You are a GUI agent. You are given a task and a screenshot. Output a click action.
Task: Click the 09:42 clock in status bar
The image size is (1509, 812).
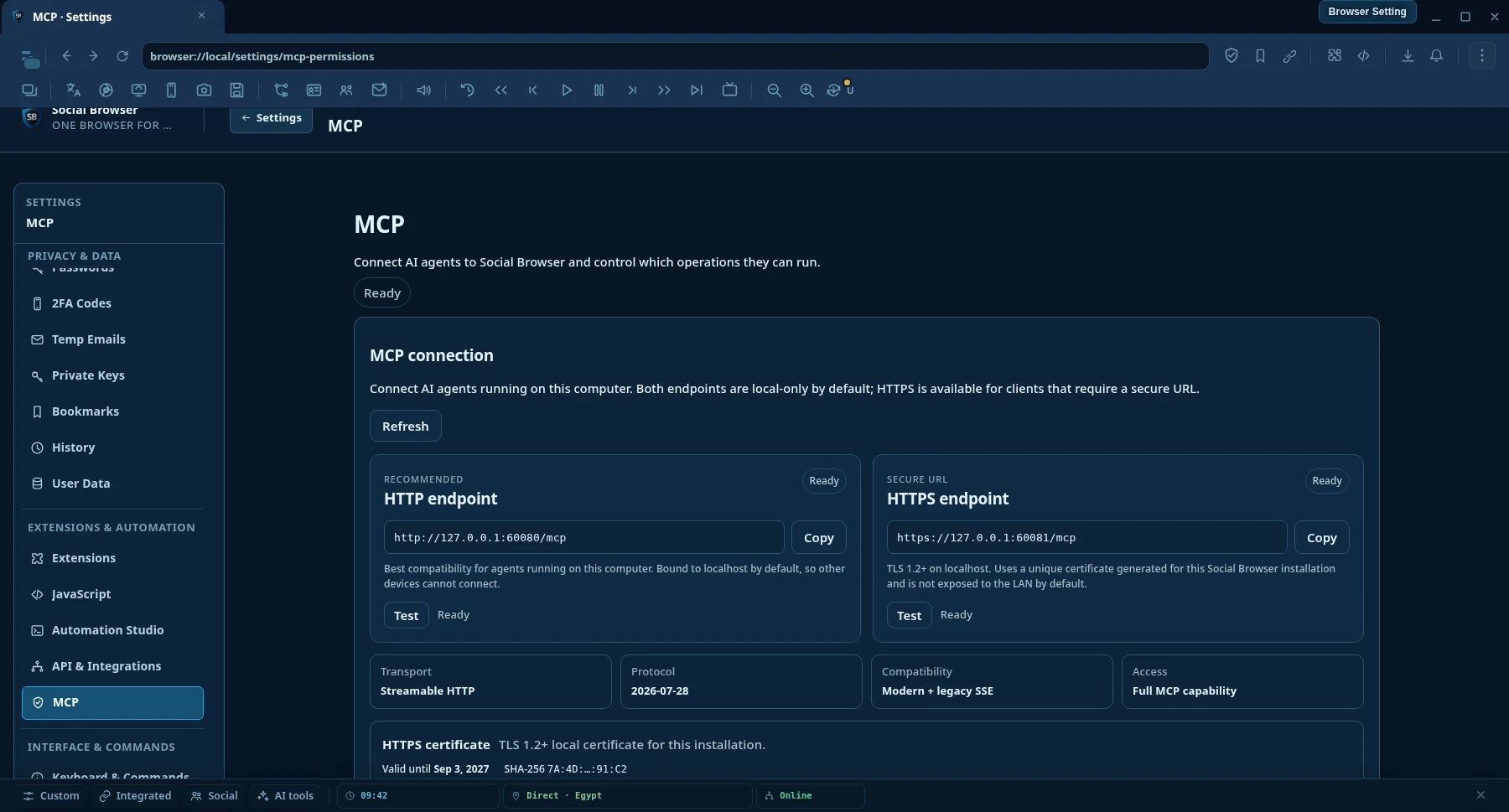418,796
